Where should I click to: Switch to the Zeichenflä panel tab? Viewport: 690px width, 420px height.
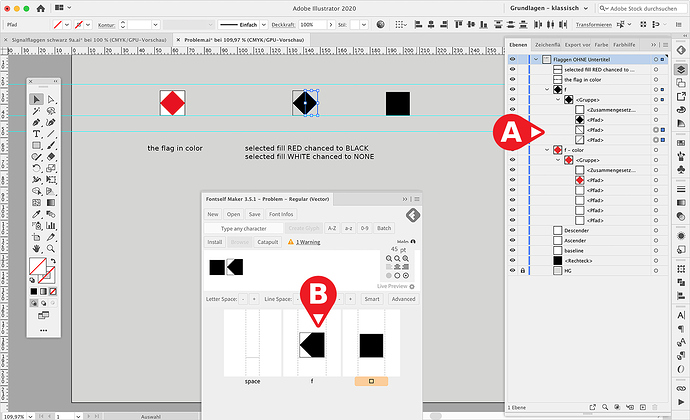(547, 44)
